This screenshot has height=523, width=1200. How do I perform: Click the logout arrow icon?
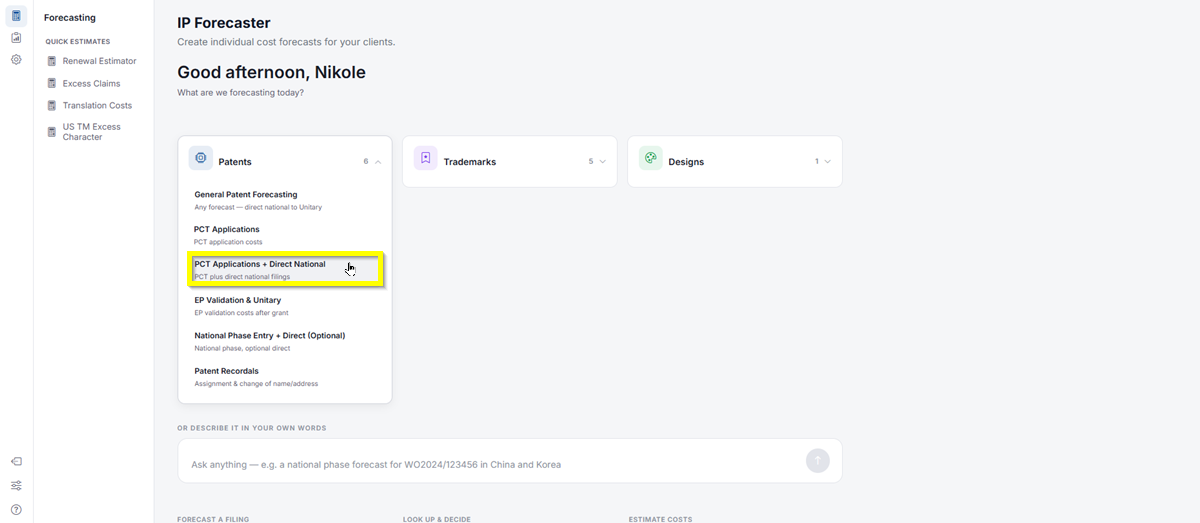click(x=16, y=462)
